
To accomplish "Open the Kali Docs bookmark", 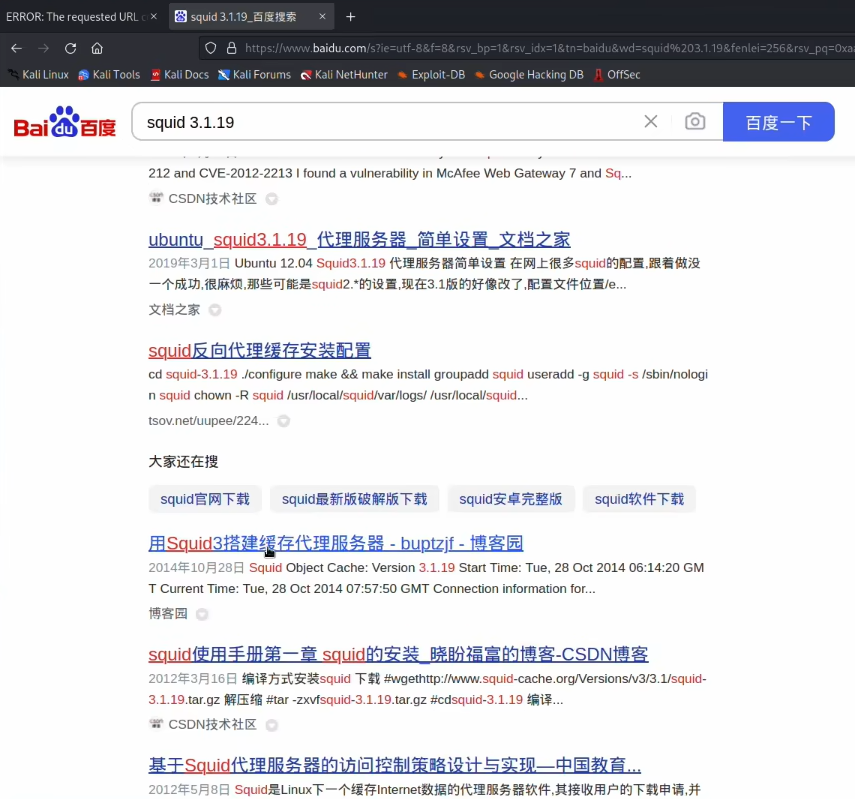I will [180, 75].
